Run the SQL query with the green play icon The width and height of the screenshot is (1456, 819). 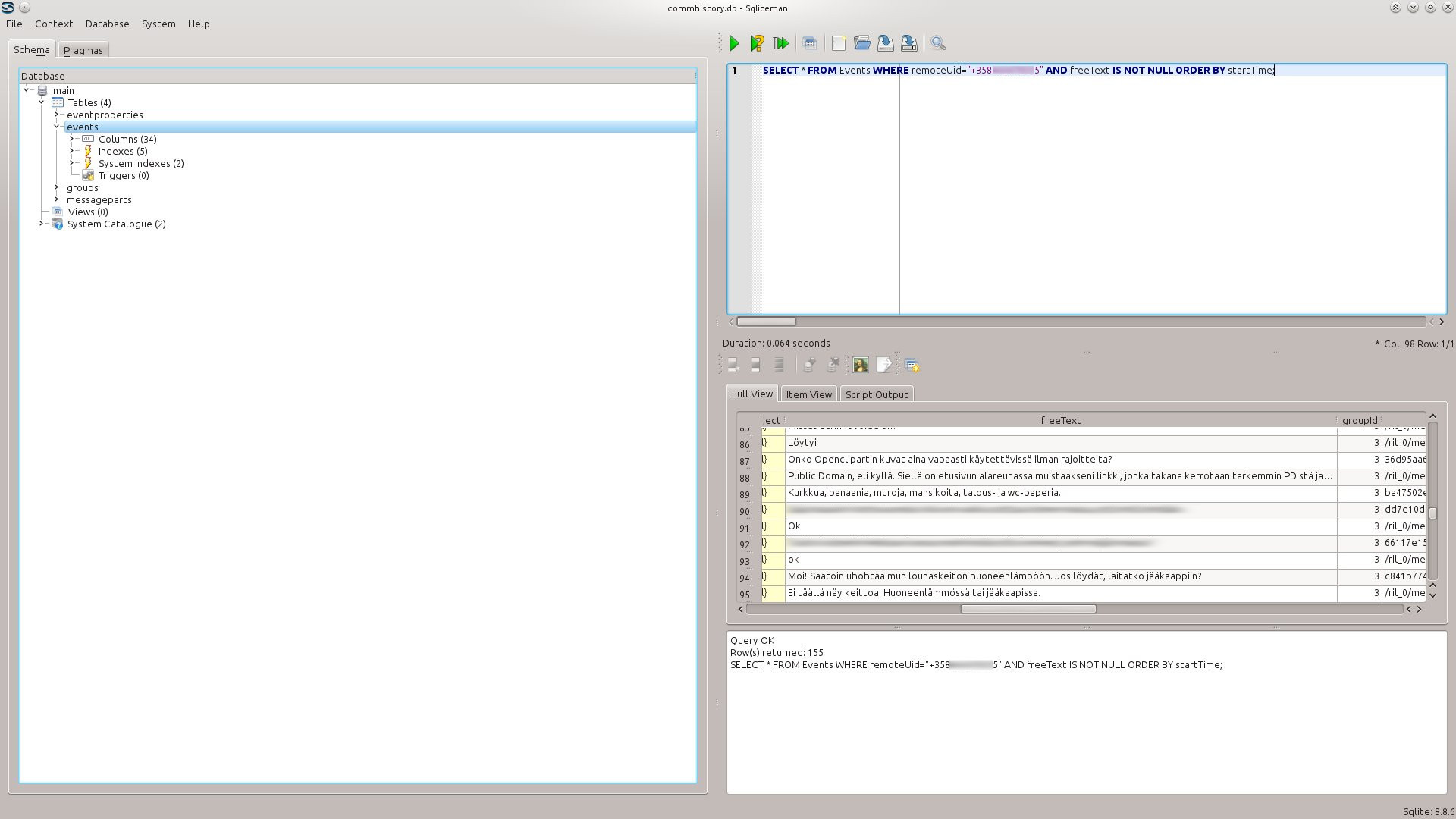pos(733,43)
